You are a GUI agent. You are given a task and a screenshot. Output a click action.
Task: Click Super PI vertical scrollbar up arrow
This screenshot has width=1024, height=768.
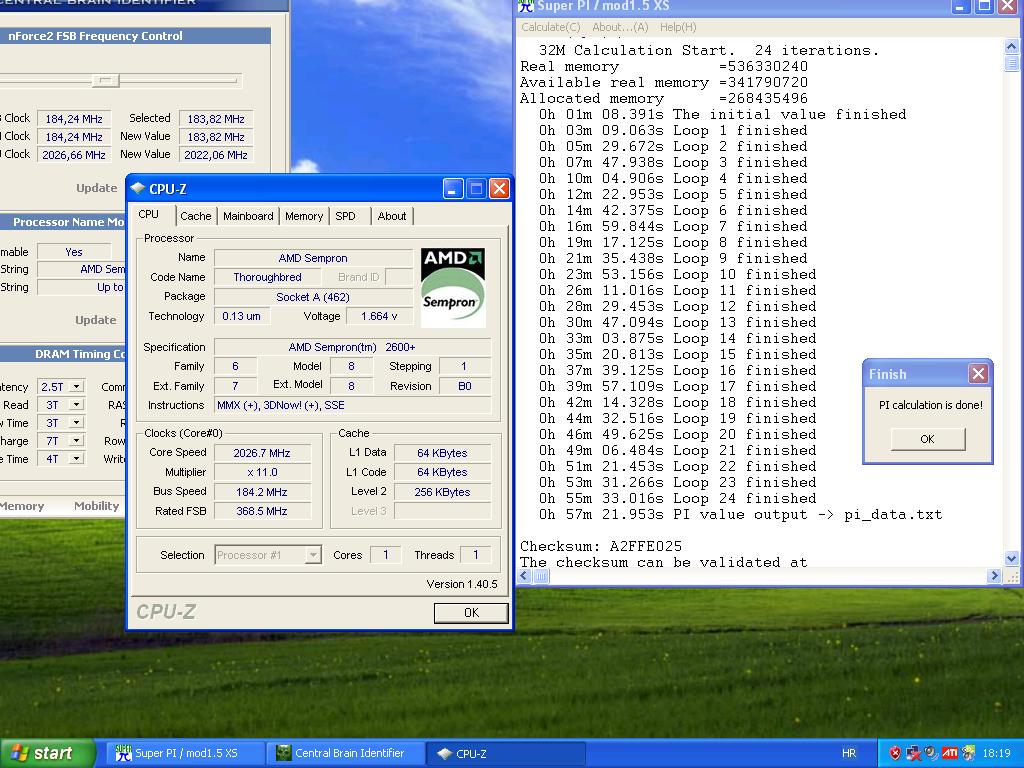[1011, 46]
